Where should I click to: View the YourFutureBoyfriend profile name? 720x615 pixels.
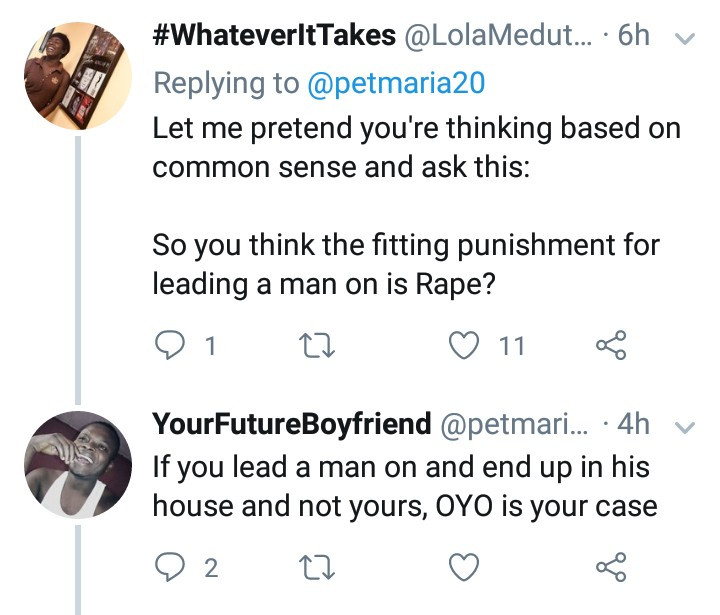click(290, 424)
